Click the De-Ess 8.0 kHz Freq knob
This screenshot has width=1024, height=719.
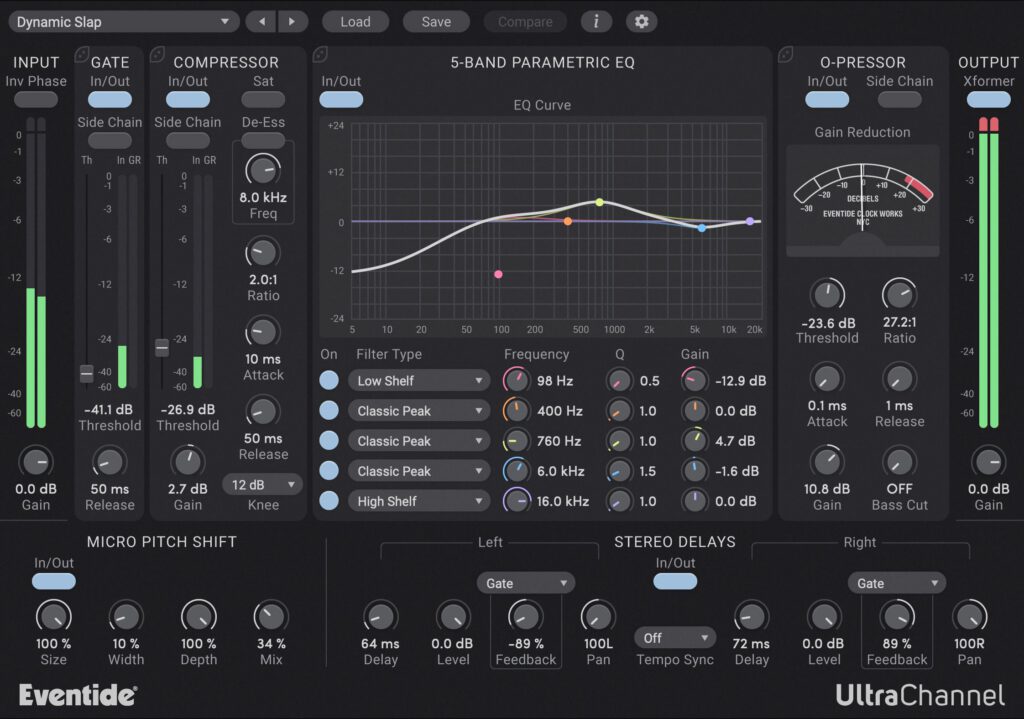coord(263,170)
